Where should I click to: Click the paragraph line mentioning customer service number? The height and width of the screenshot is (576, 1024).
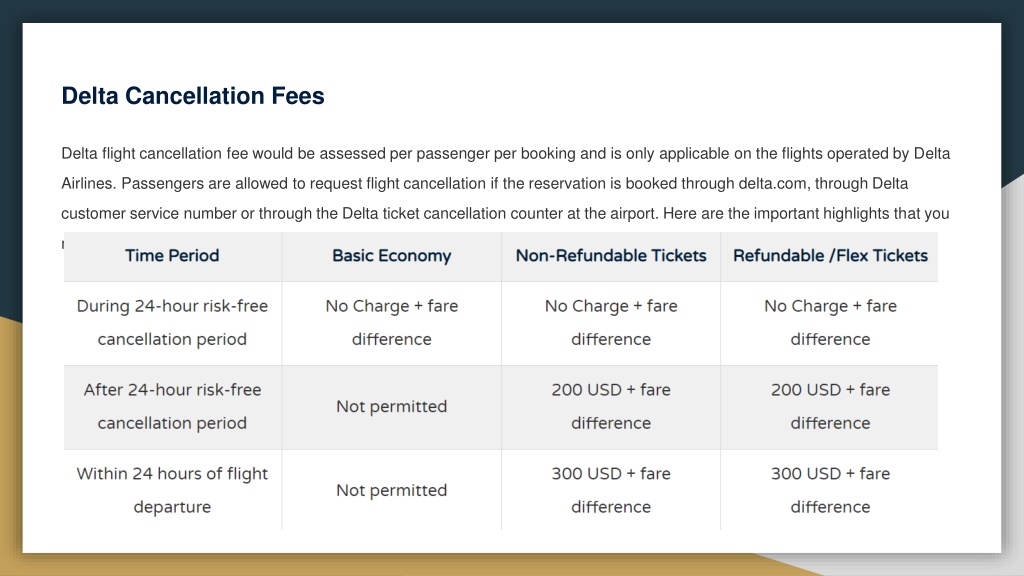click(x=505, y=214)
